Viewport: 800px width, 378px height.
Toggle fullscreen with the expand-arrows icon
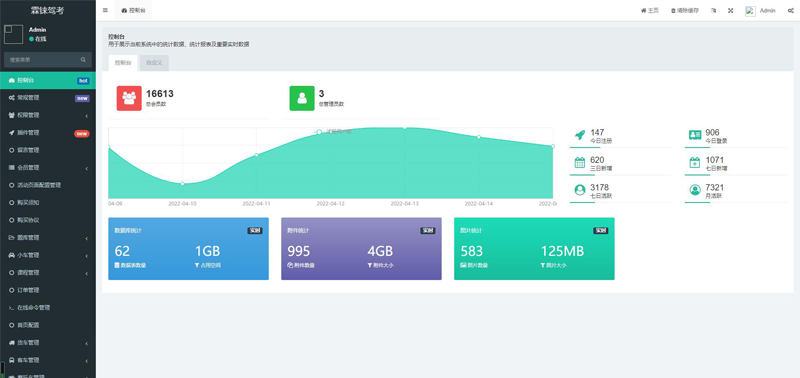(731, 10)
